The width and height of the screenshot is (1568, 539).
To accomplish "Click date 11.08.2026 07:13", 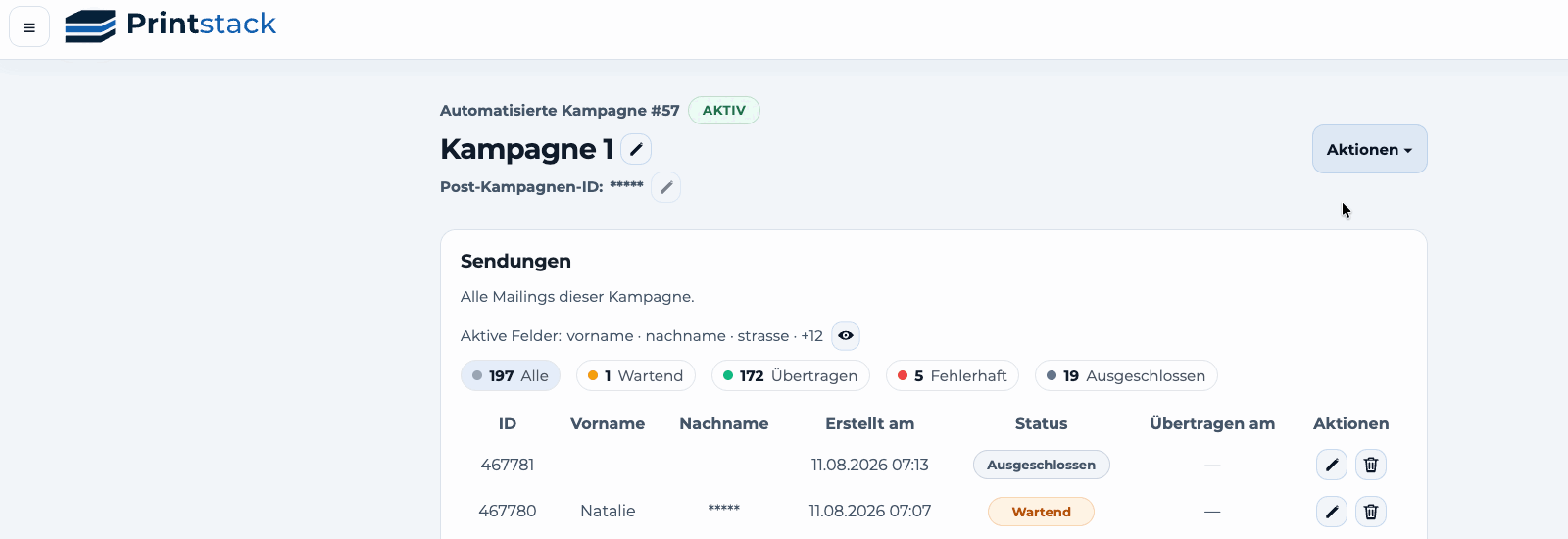I will pos(870,465).
